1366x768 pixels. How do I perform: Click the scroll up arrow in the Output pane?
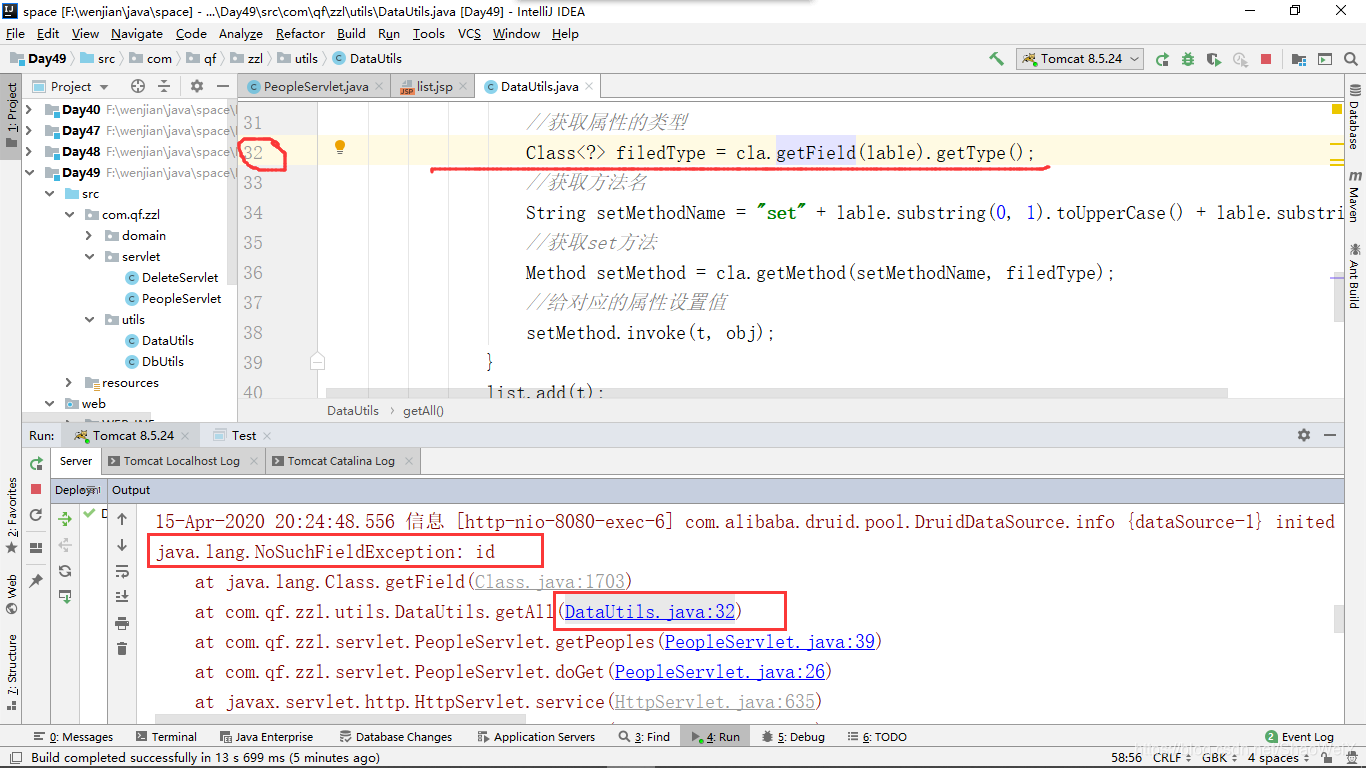(122, 519)
